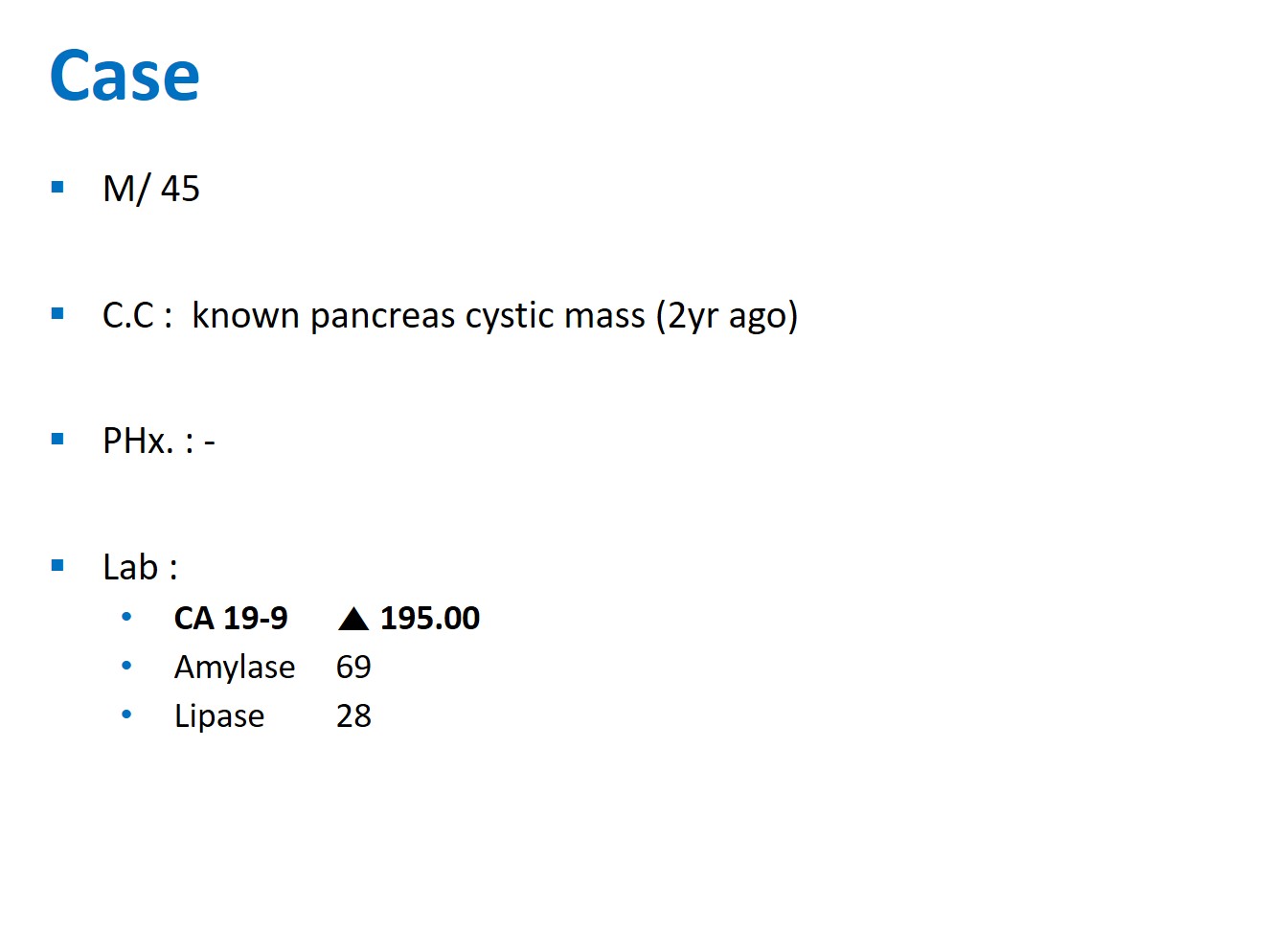
Task: Click the square bullet before M/ 45
Action: pyautogui.click(x=57, y=188)
